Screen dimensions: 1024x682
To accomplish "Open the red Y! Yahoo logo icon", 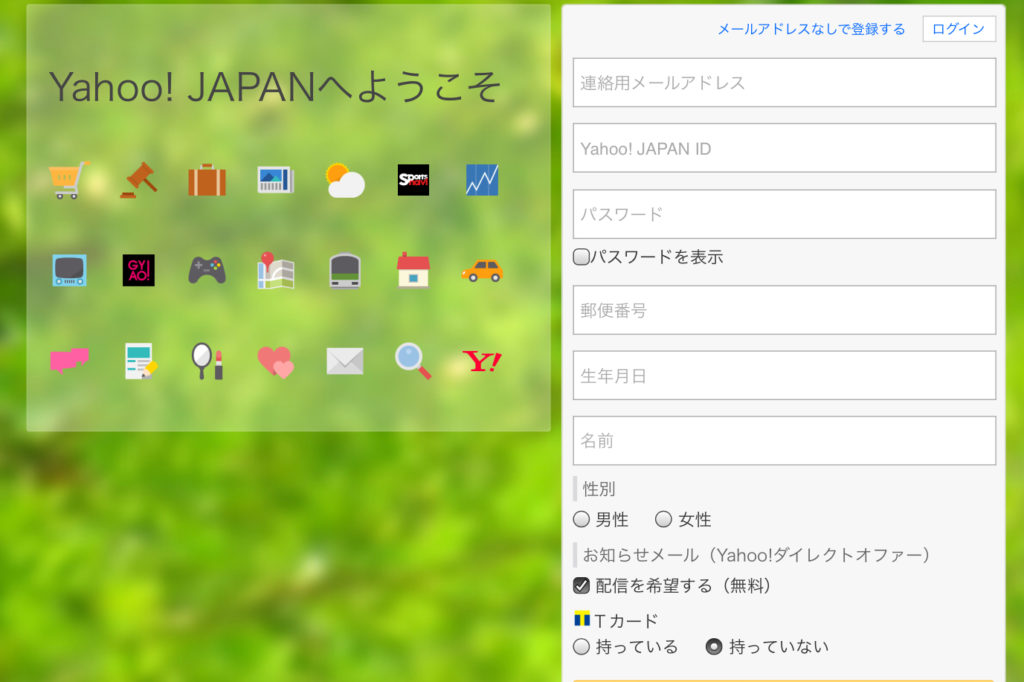I will click(482, 361).
